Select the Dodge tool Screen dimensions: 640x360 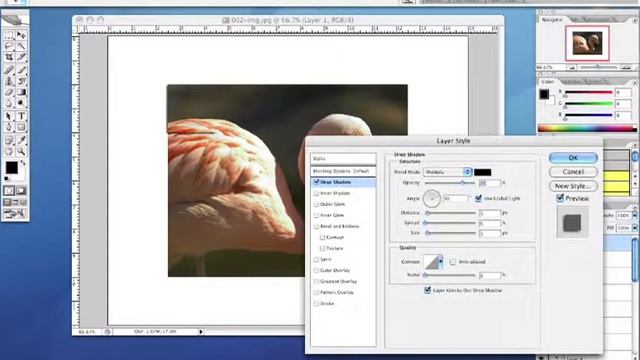(21, 103)
